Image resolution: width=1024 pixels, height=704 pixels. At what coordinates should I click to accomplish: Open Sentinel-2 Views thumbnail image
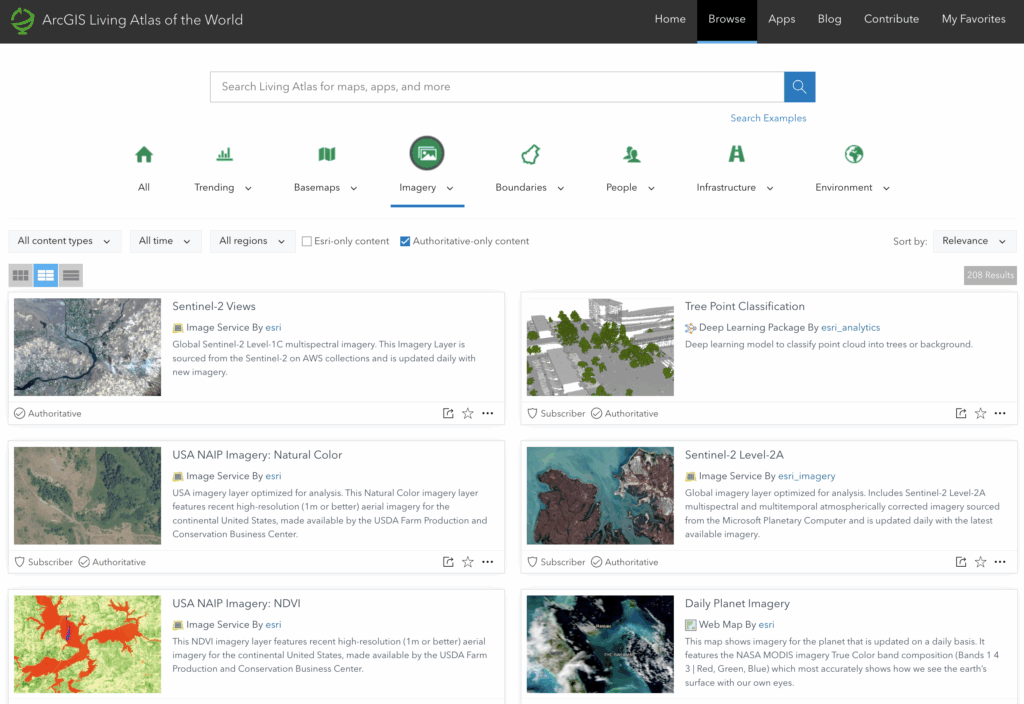[88, 347]
